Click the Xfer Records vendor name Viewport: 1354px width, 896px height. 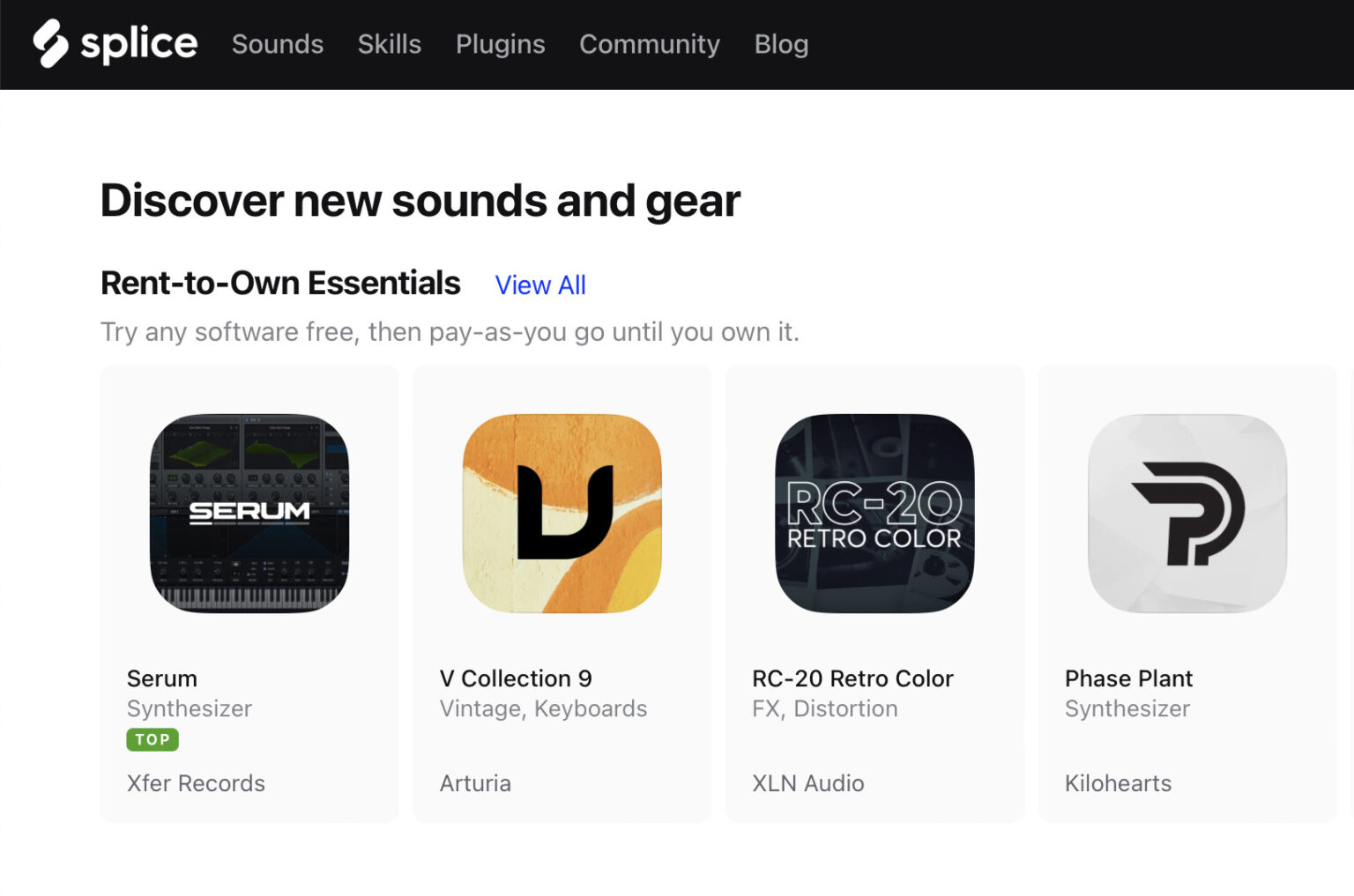coord(196,783)
